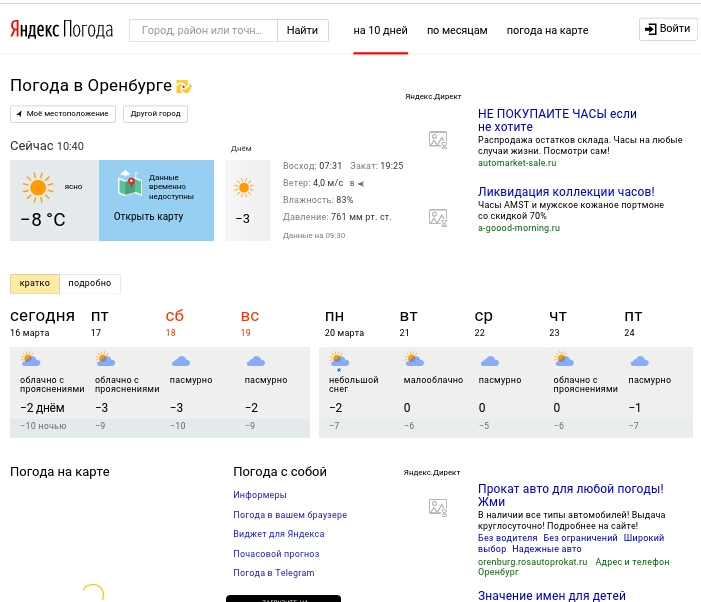Click Без водителя ad sublink
Screen dimensions: 701x602
click(507, 538)
